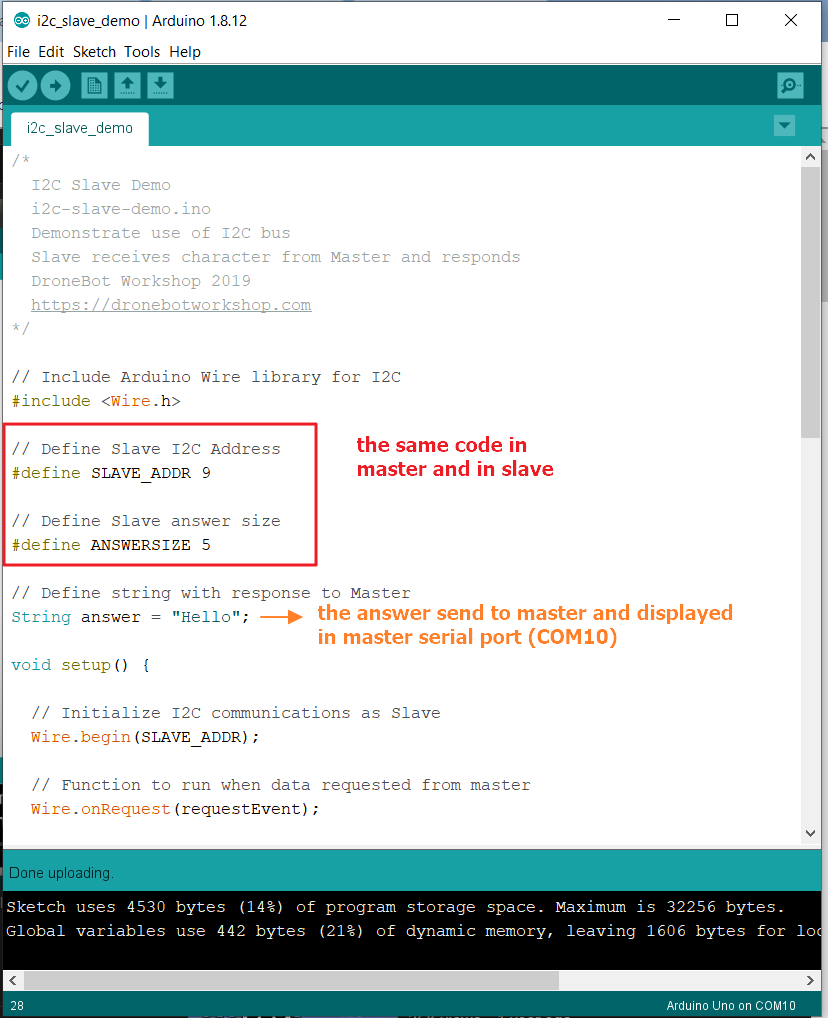Click the '#define ANSWERSIZE 5' line
This screenshot has width=828, height=1018.
111,545
